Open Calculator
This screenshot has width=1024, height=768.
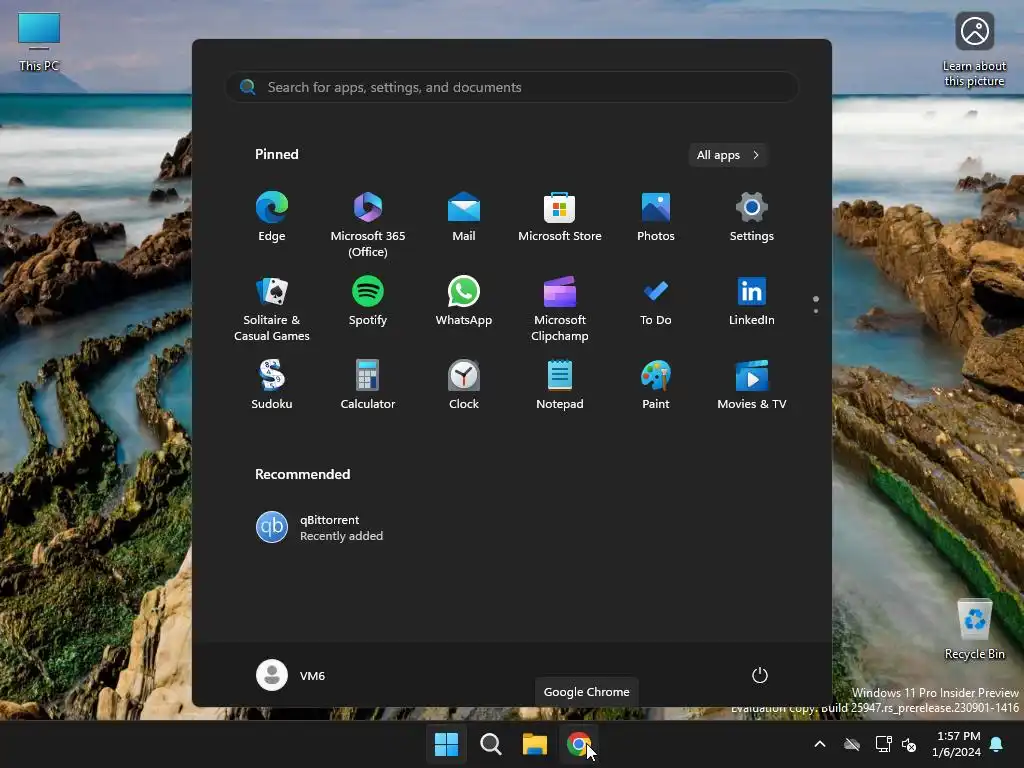point(368,385)
